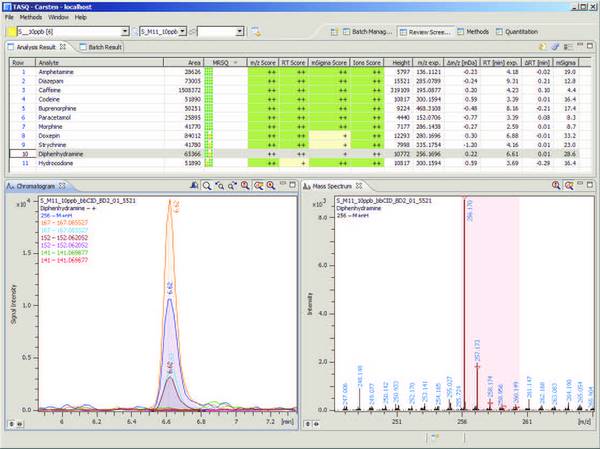Click the Hydrocodone RT Score cell
This screenshot has height=449, width=600.
tap(293, 163)
